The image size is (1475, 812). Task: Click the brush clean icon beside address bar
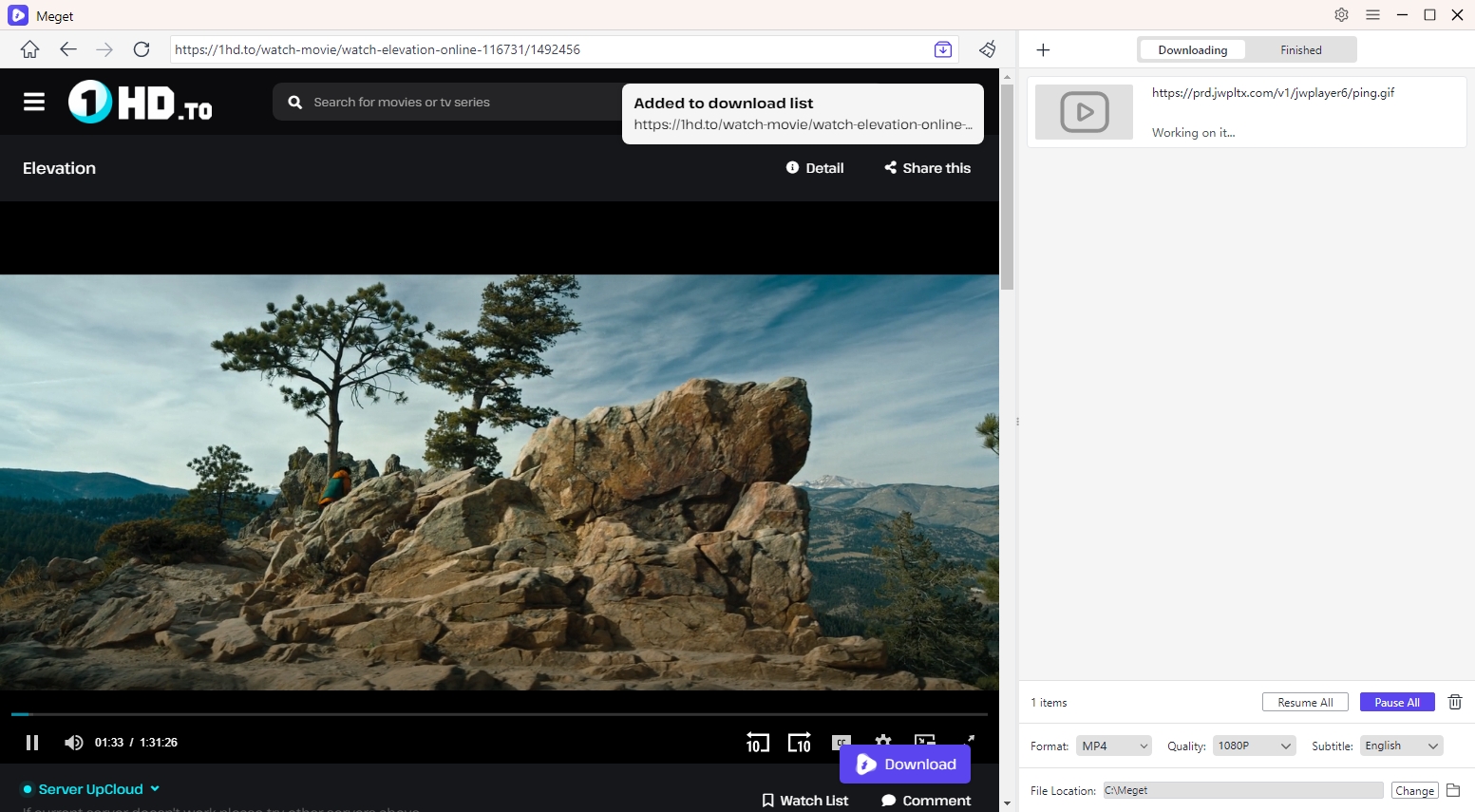tap(988, 49)
